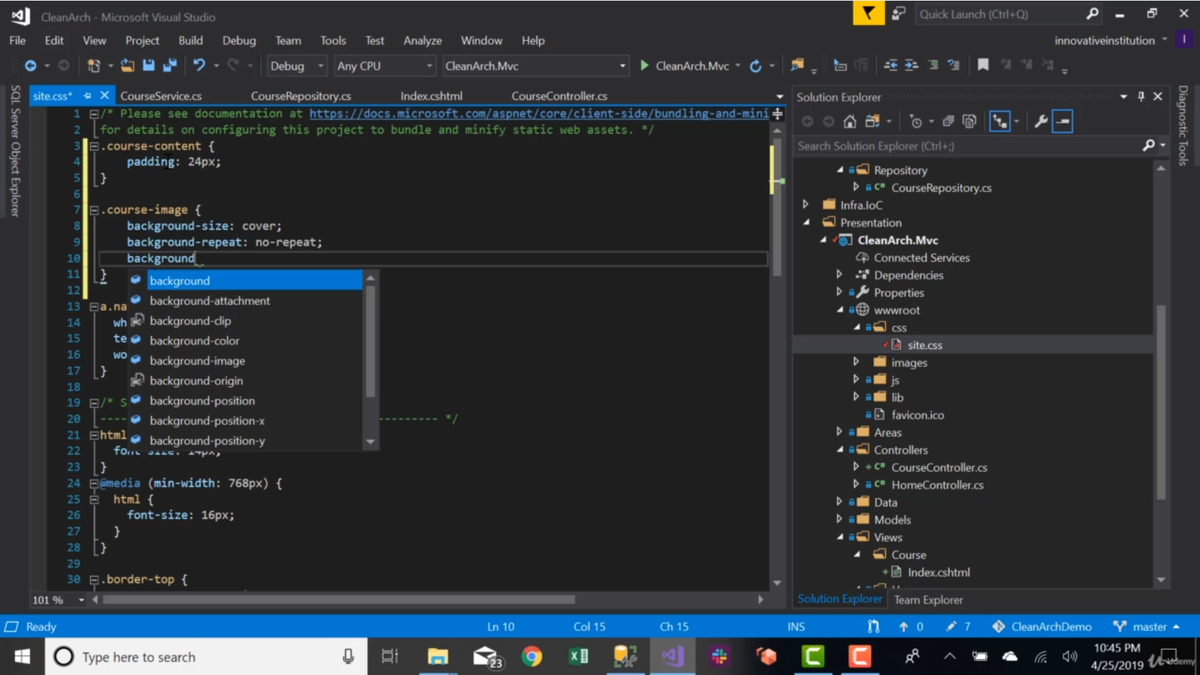Open Properties wrench icon in Solution Explorer
This screenshot has height=675, width=1200.
(1041, 121)
